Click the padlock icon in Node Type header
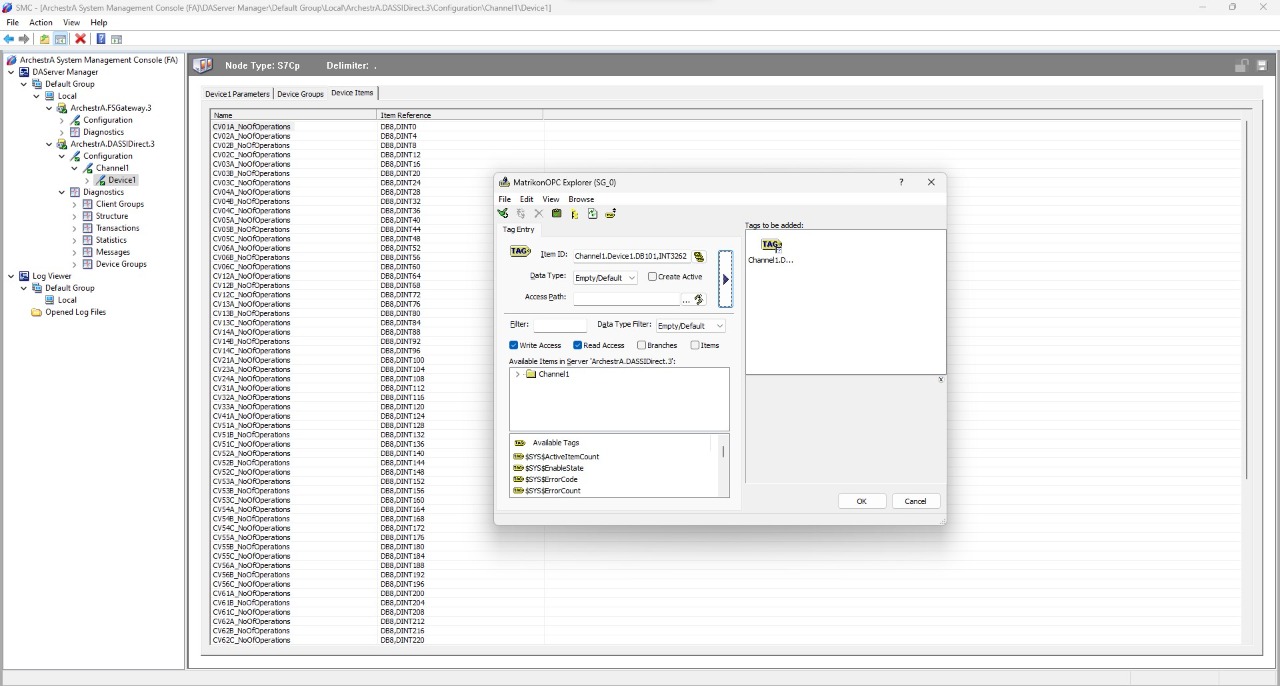Viewport: 1280px width, 686px height. [x=1241, y=66]
